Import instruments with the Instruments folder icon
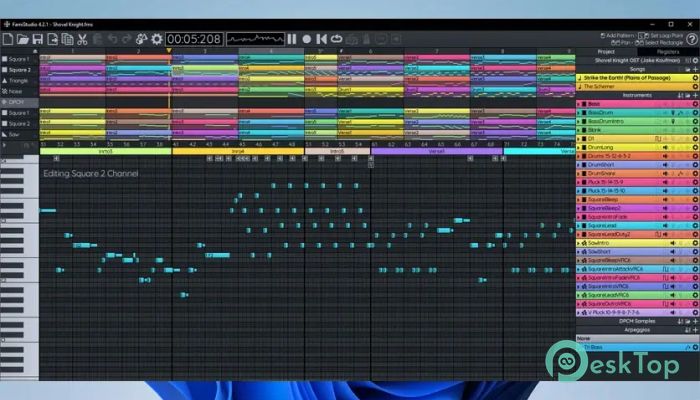This screenshot has height=400, width=700. point(688,96)
